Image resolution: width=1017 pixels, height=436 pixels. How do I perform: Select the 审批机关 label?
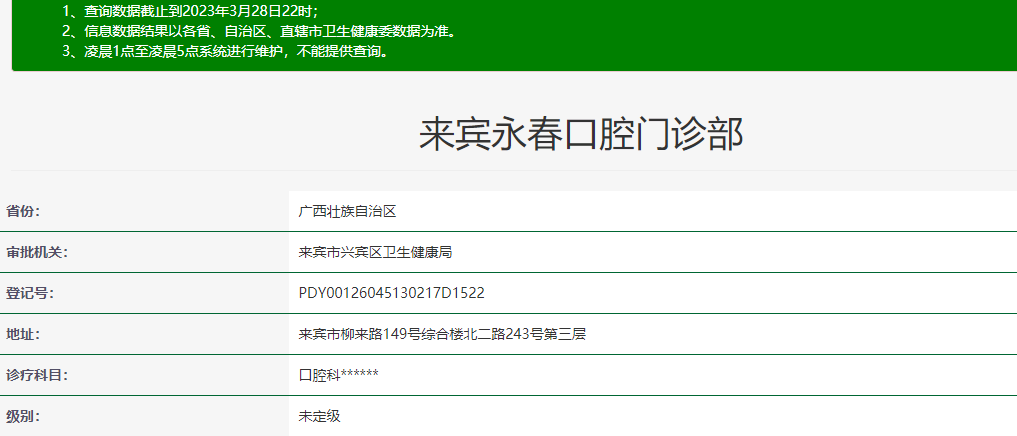(37, 252)
